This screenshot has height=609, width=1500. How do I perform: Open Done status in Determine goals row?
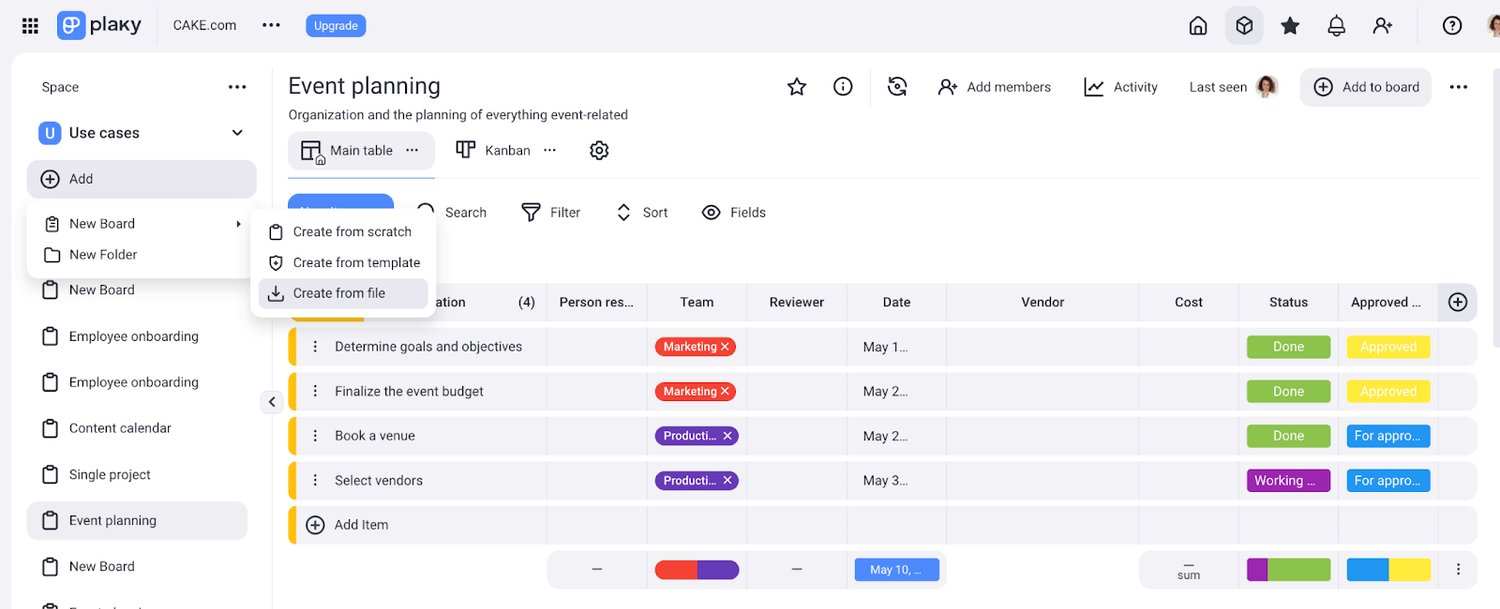pos(1288,347)
